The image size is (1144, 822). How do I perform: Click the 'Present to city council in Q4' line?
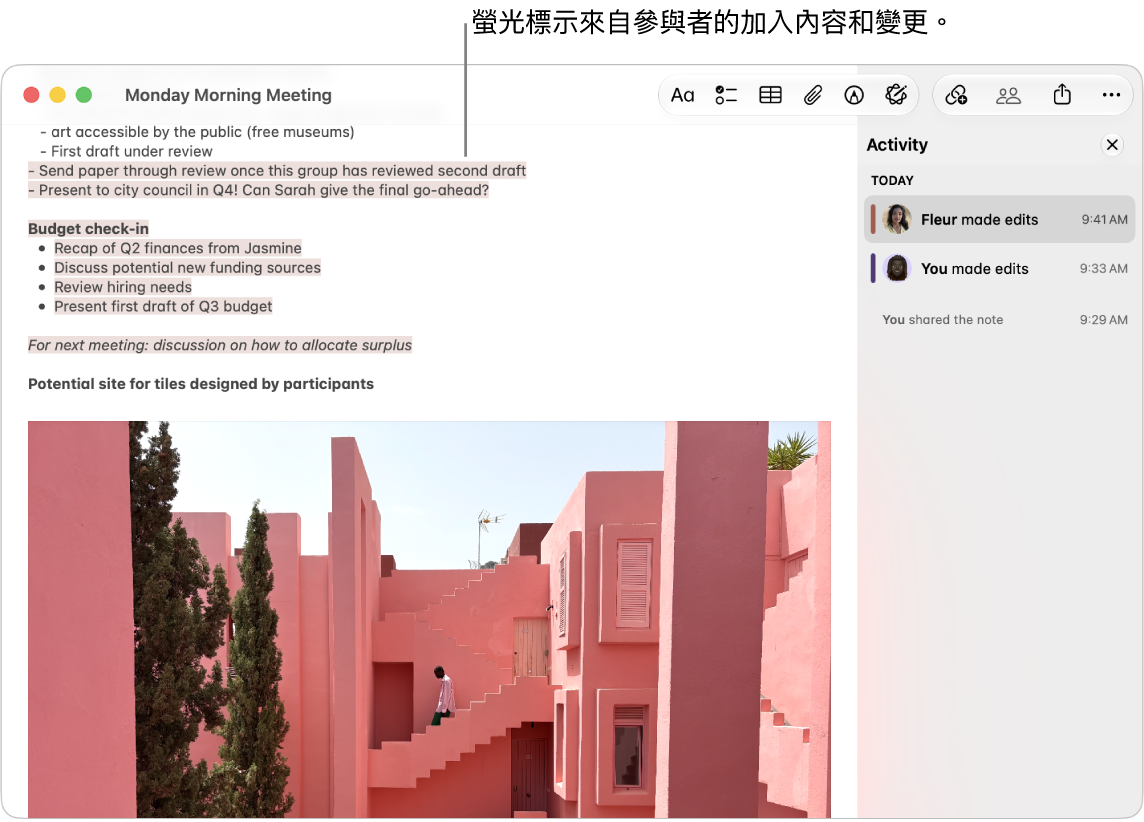coord(258,190)
